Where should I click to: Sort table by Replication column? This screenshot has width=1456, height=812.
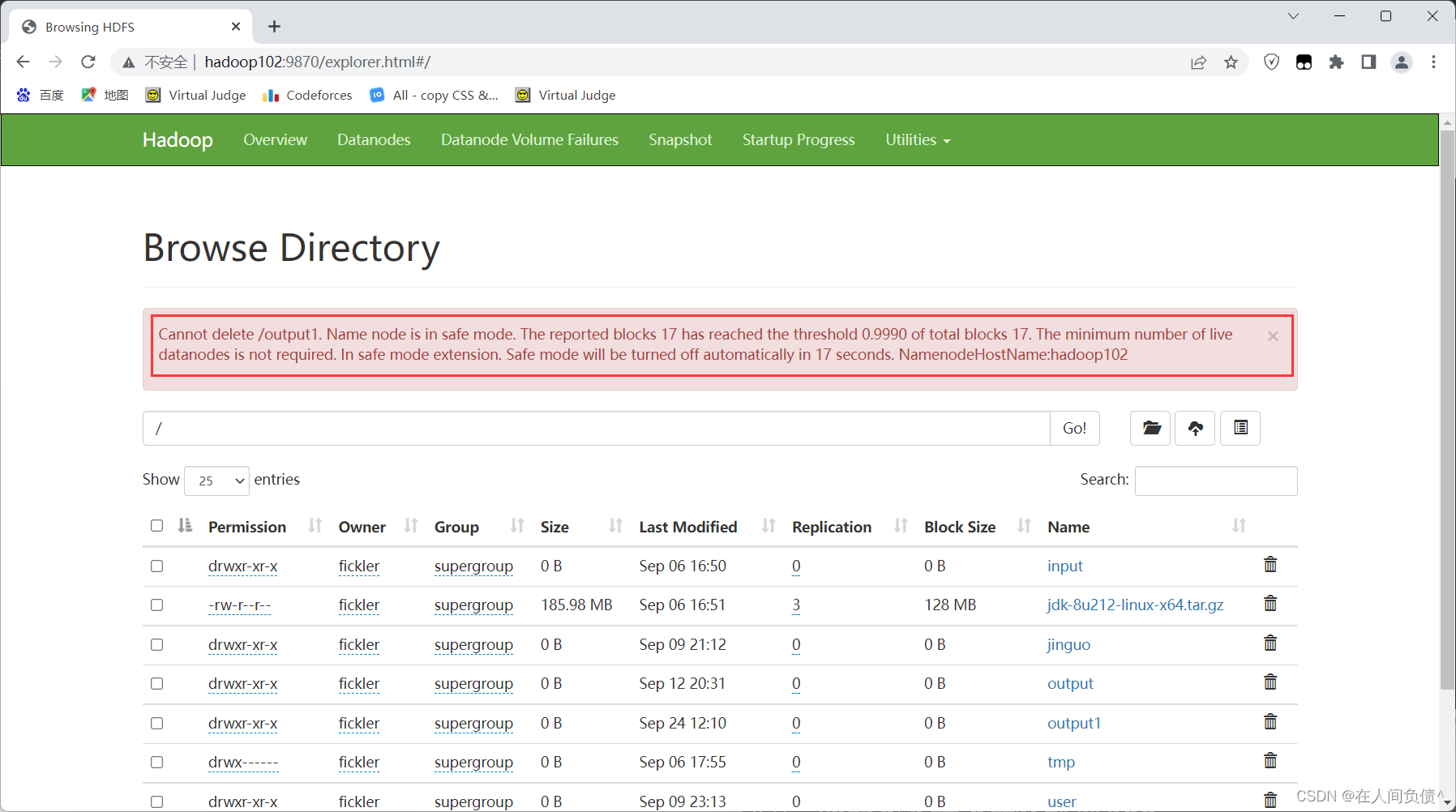tap(850, 527)
